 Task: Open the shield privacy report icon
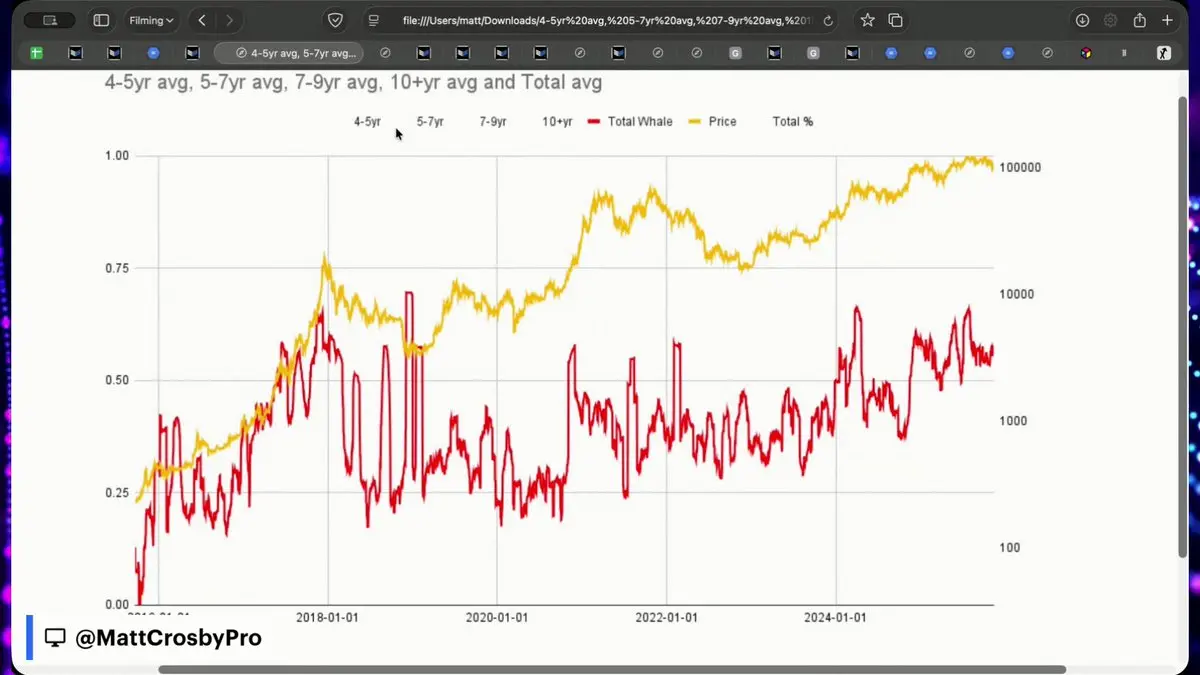tap(336, 20)
